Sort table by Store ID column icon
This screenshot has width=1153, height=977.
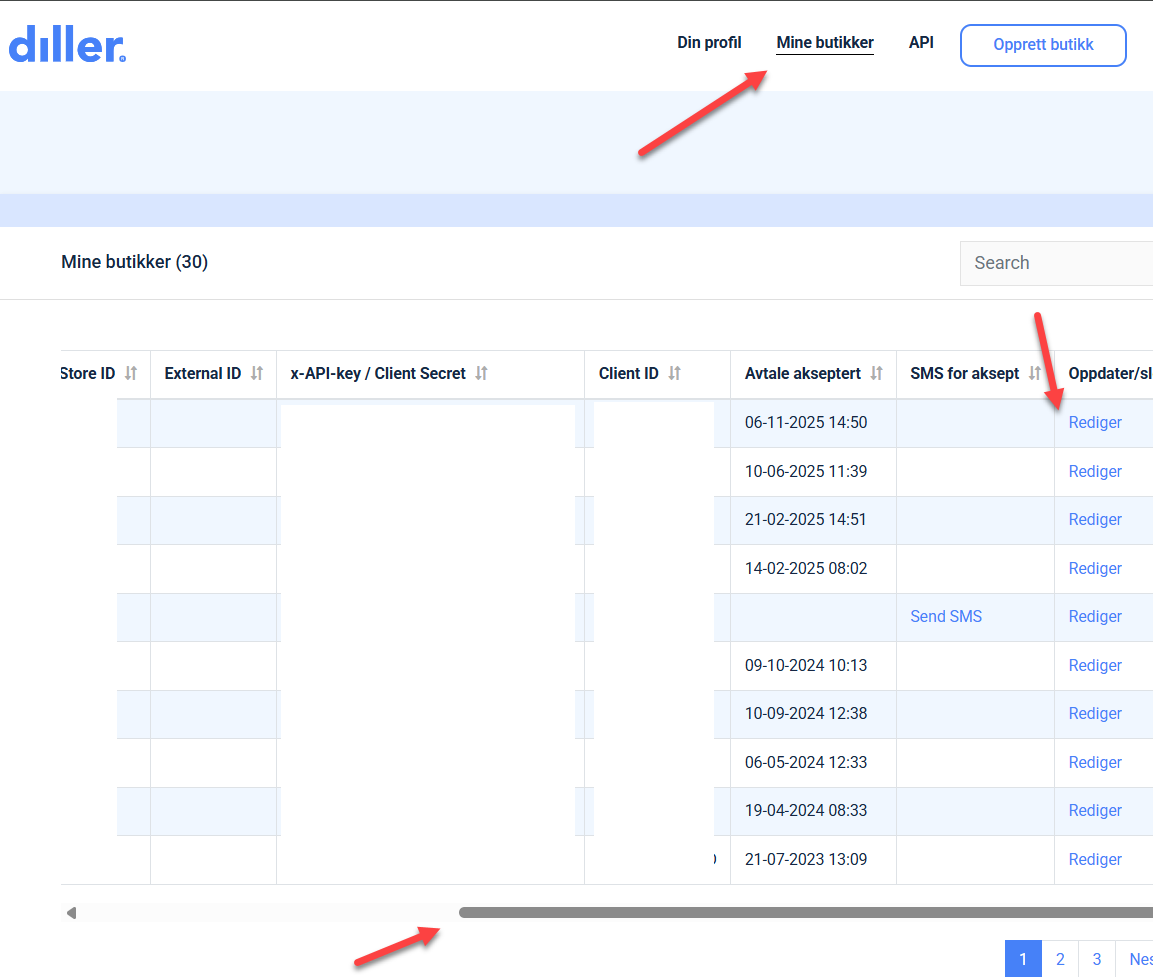[x=131, y=373]
